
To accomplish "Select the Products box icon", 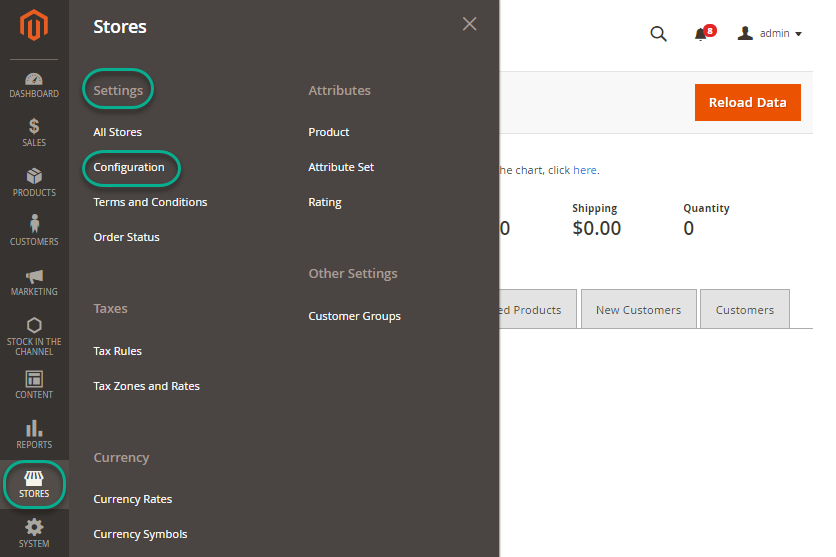I will (x=34, y=176).
